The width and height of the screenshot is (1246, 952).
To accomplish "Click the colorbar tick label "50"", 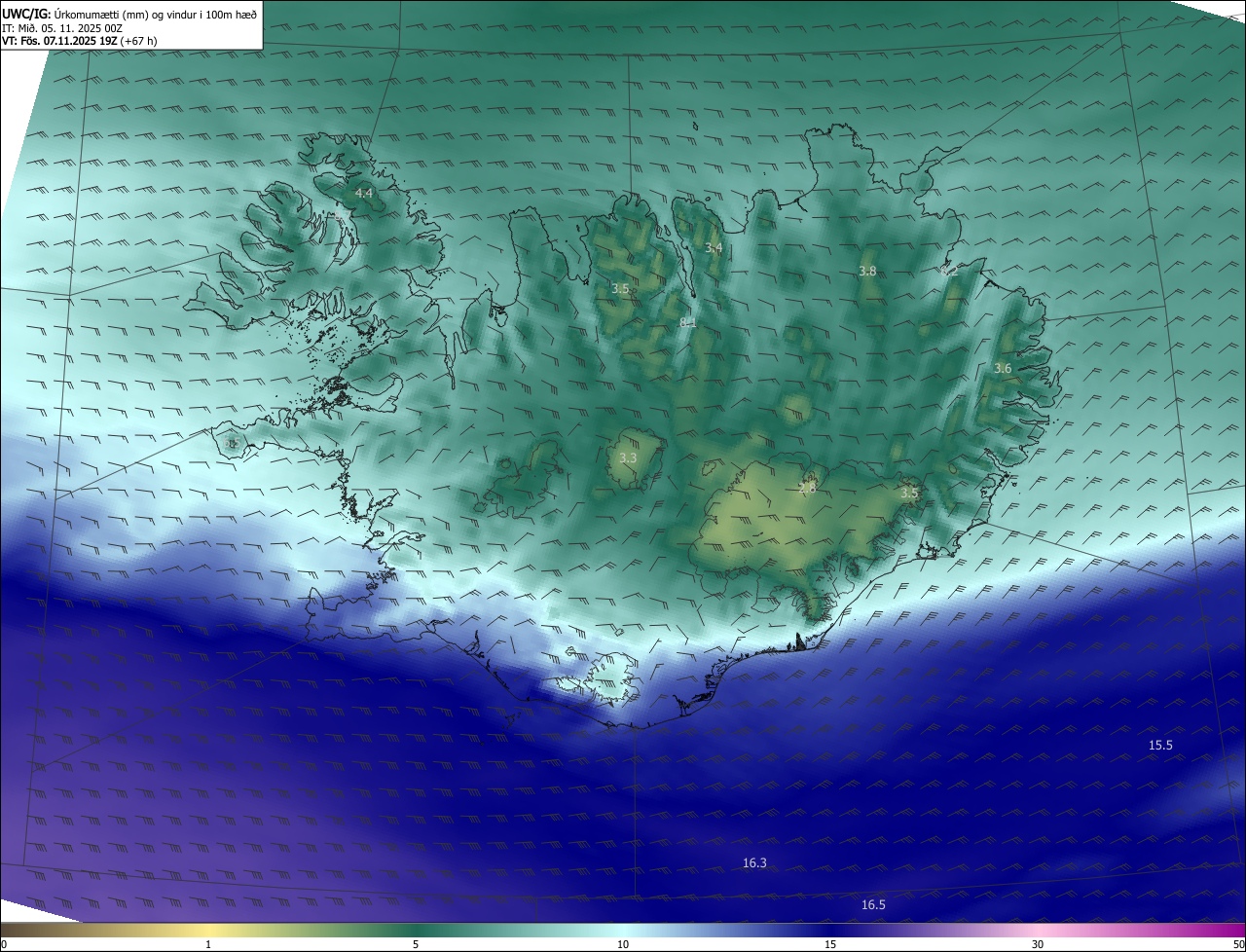I will point(1238,944).
